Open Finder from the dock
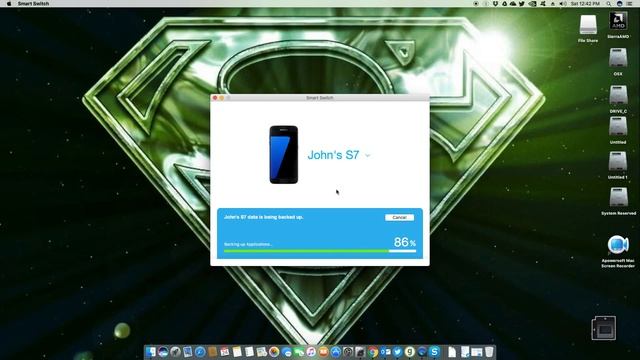Screen dimensions: 640x360 (150, 351)
